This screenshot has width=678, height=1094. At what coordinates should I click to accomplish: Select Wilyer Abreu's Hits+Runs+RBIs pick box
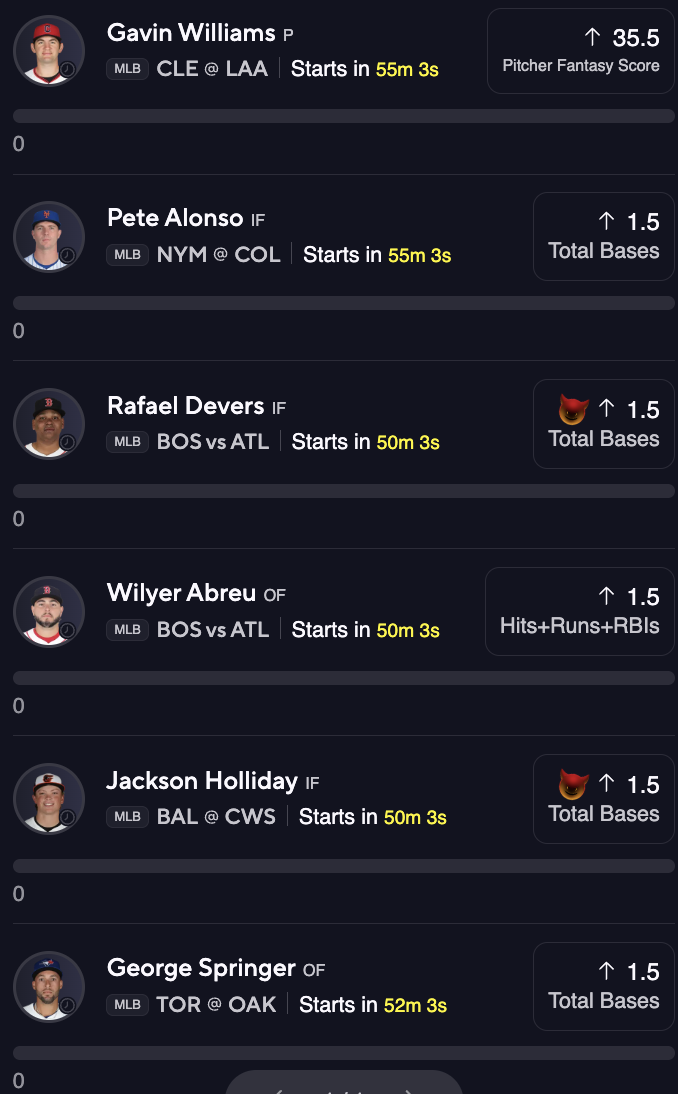pos(579,611)
